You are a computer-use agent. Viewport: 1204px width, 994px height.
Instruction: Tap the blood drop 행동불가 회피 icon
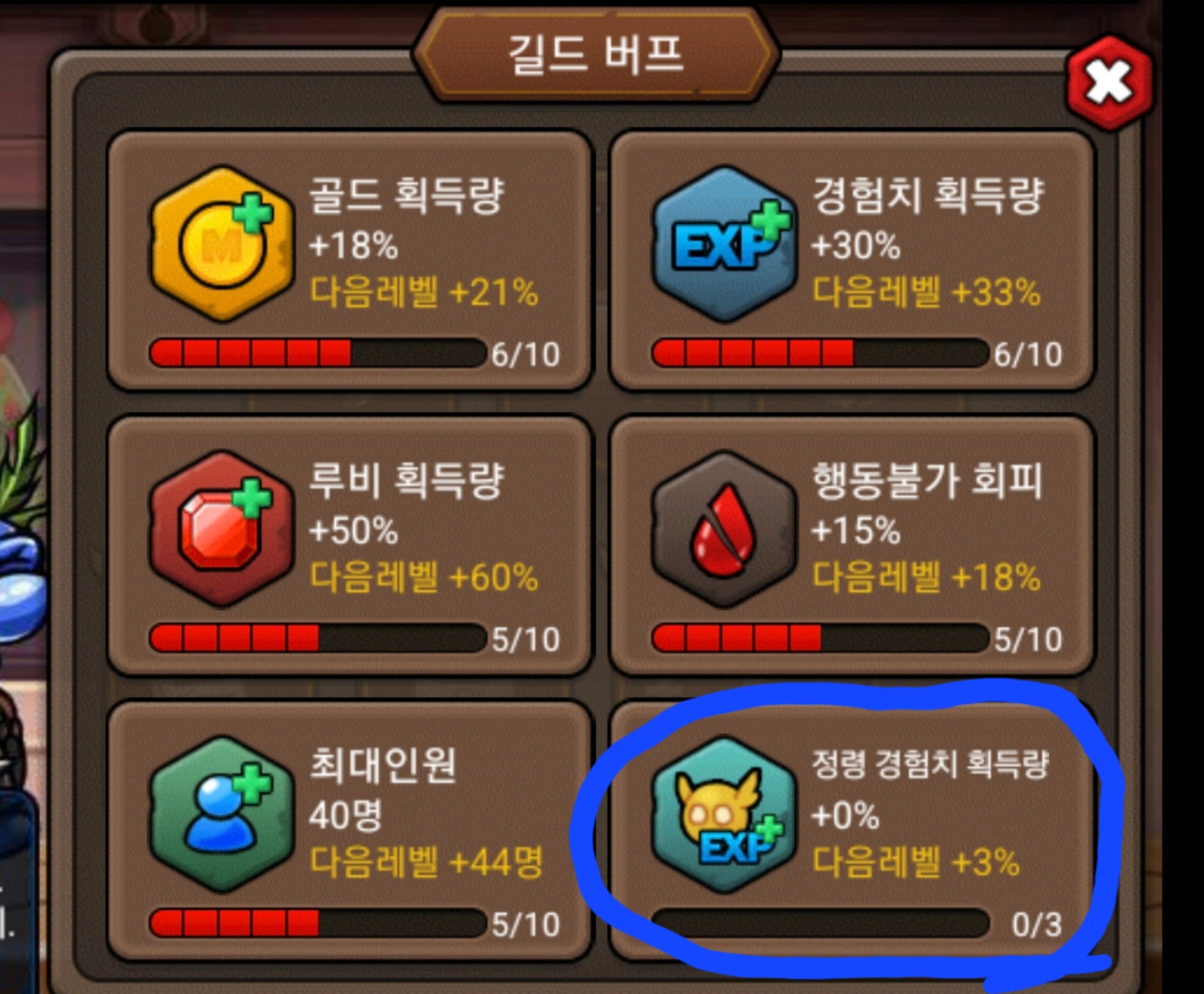725,529
